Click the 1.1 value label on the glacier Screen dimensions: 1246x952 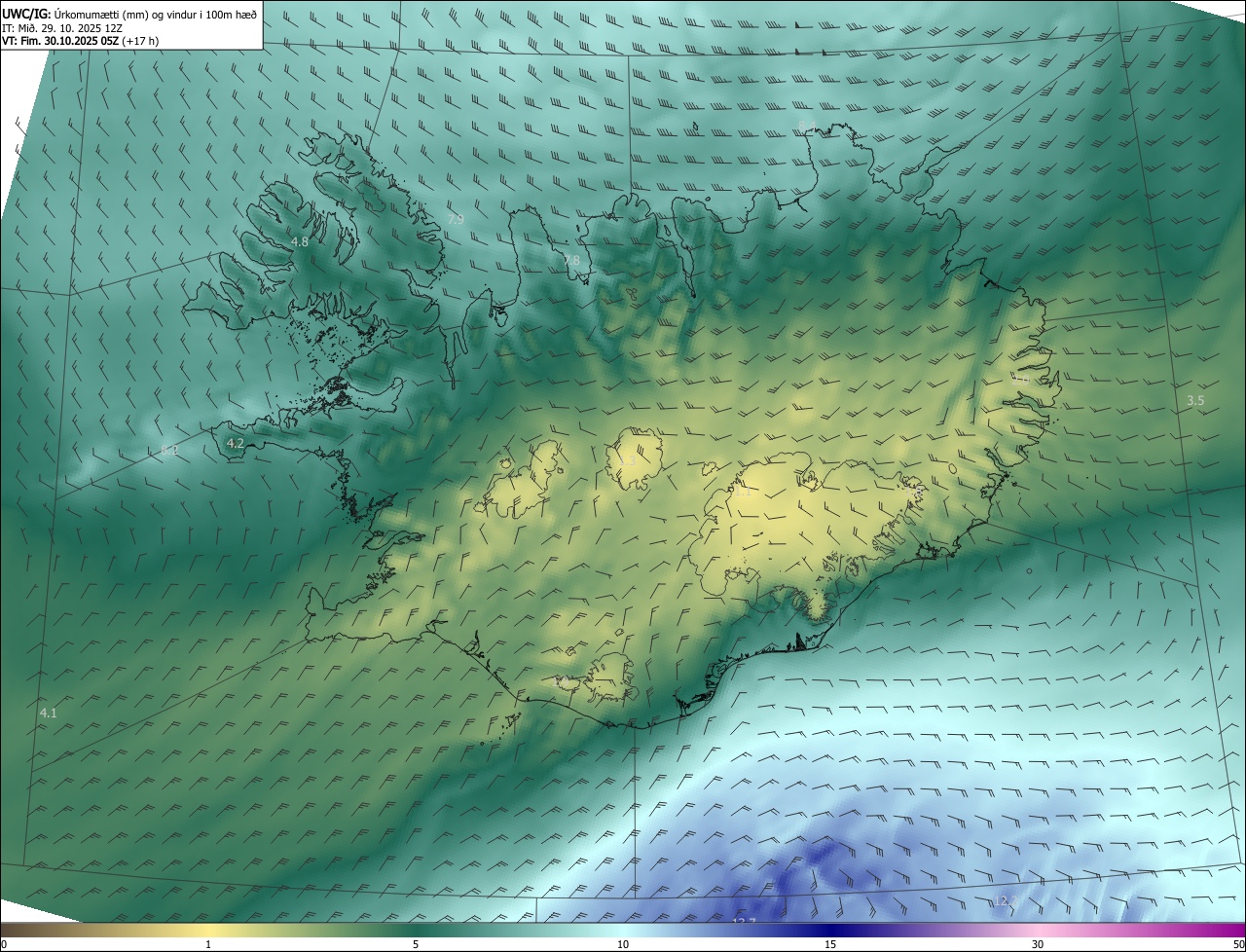pyautogui.click(x=743, y=492)
